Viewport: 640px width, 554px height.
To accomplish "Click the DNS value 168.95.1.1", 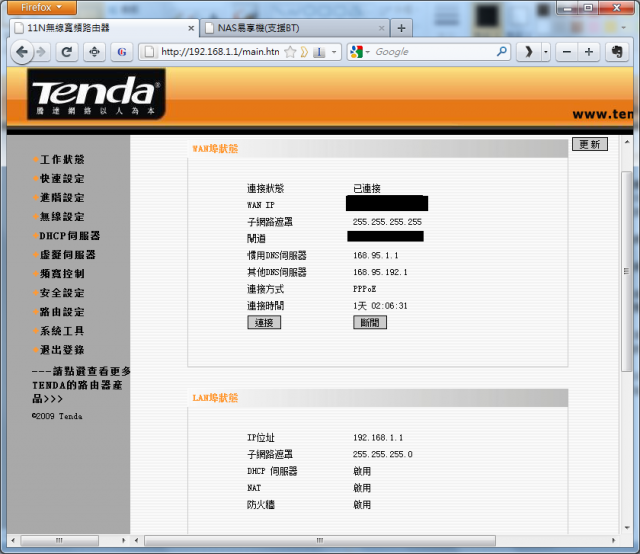I will click(x=376, y=256).
